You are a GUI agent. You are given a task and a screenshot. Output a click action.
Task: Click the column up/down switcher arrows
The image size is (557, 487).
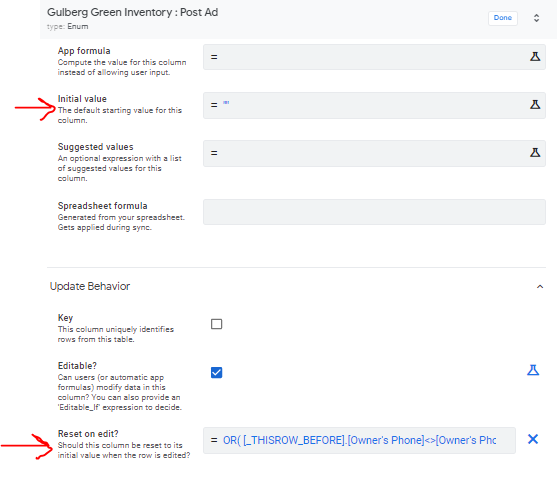[536, 18]
